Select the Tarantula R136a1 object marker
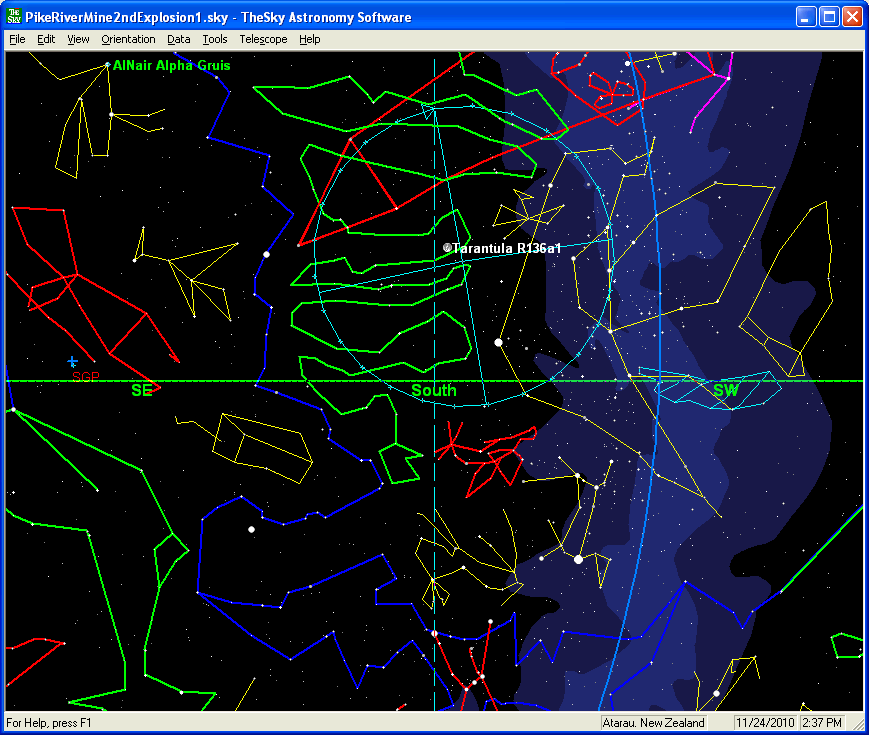The width and height of the screenshot is (869, 735). pos(447,247)
